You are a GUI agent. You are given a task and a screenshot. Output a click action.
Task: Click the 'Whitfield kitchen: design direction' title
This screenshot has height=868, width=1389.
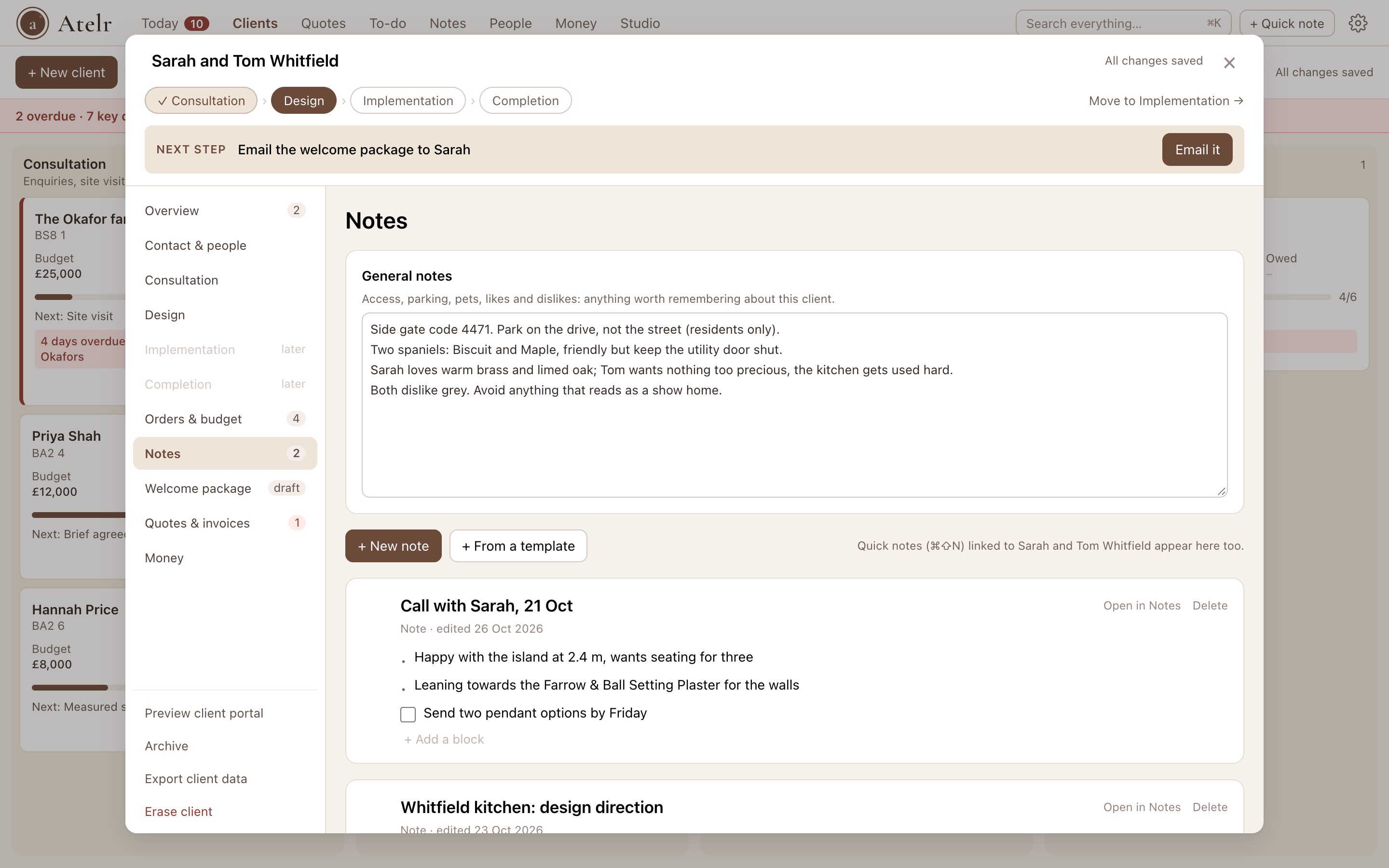coord(531,807)
